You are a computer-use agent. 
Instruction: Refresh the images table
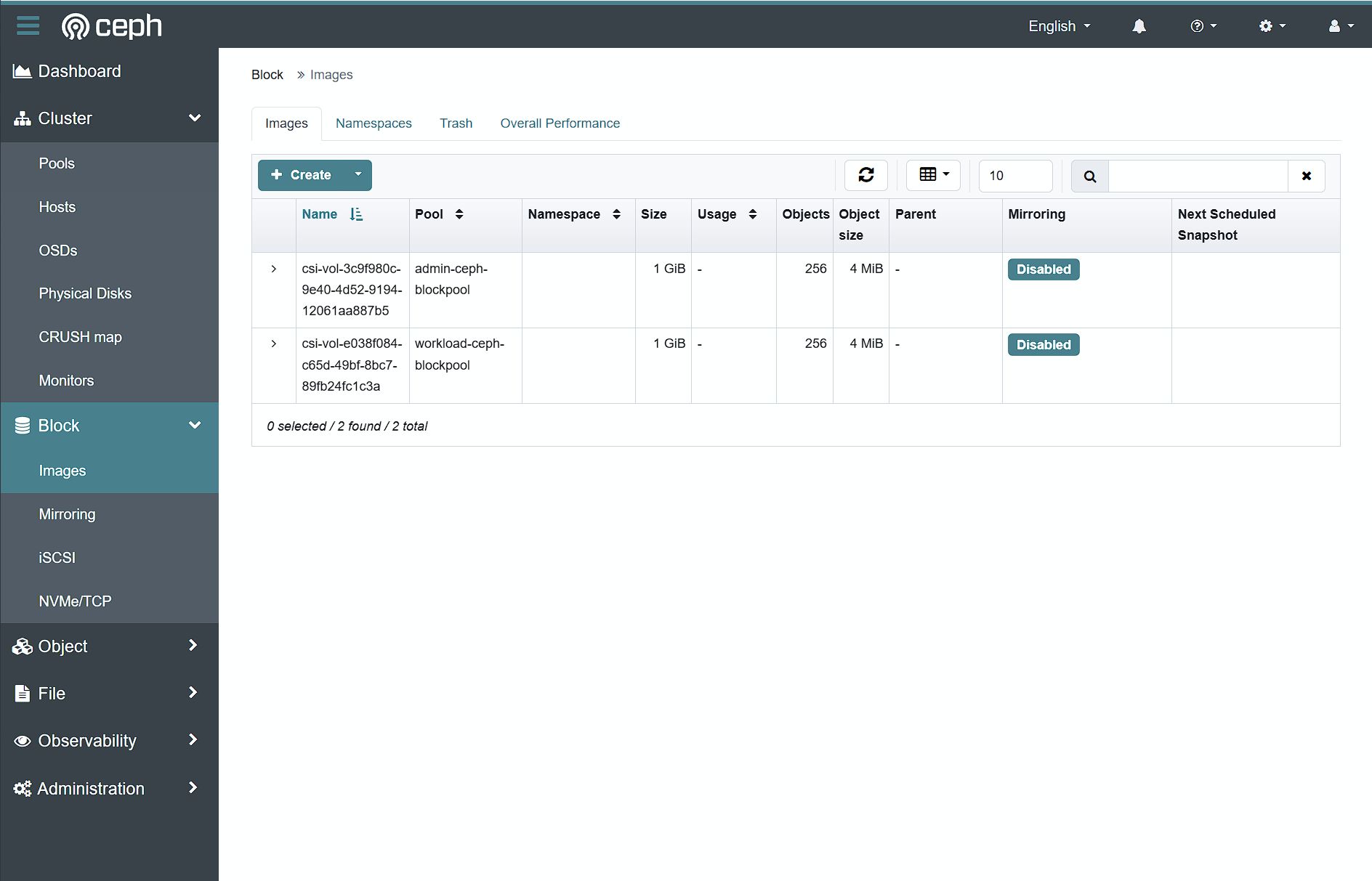tap(865, 175)
